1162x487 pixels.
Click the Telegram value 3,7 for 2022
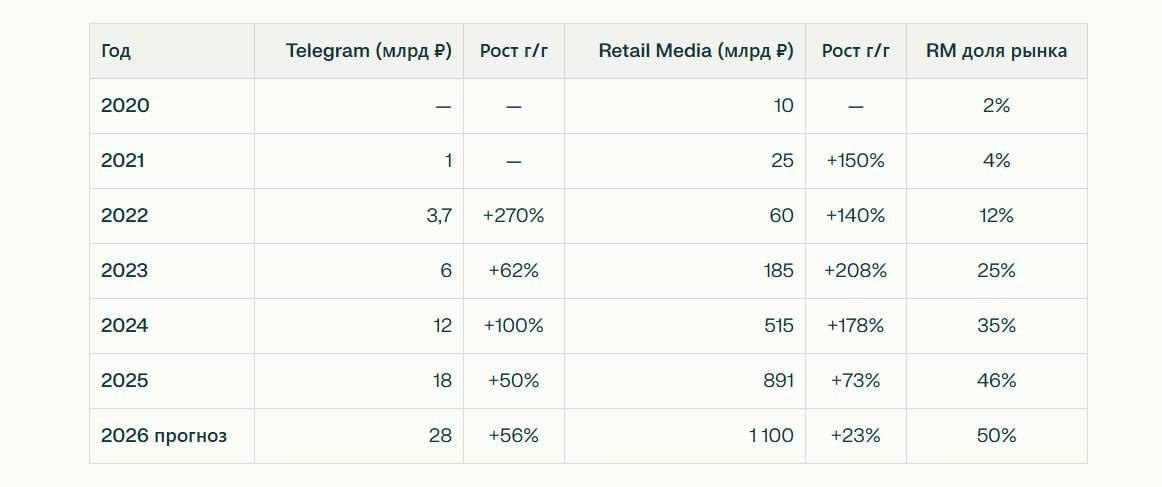tap(439, 216)
